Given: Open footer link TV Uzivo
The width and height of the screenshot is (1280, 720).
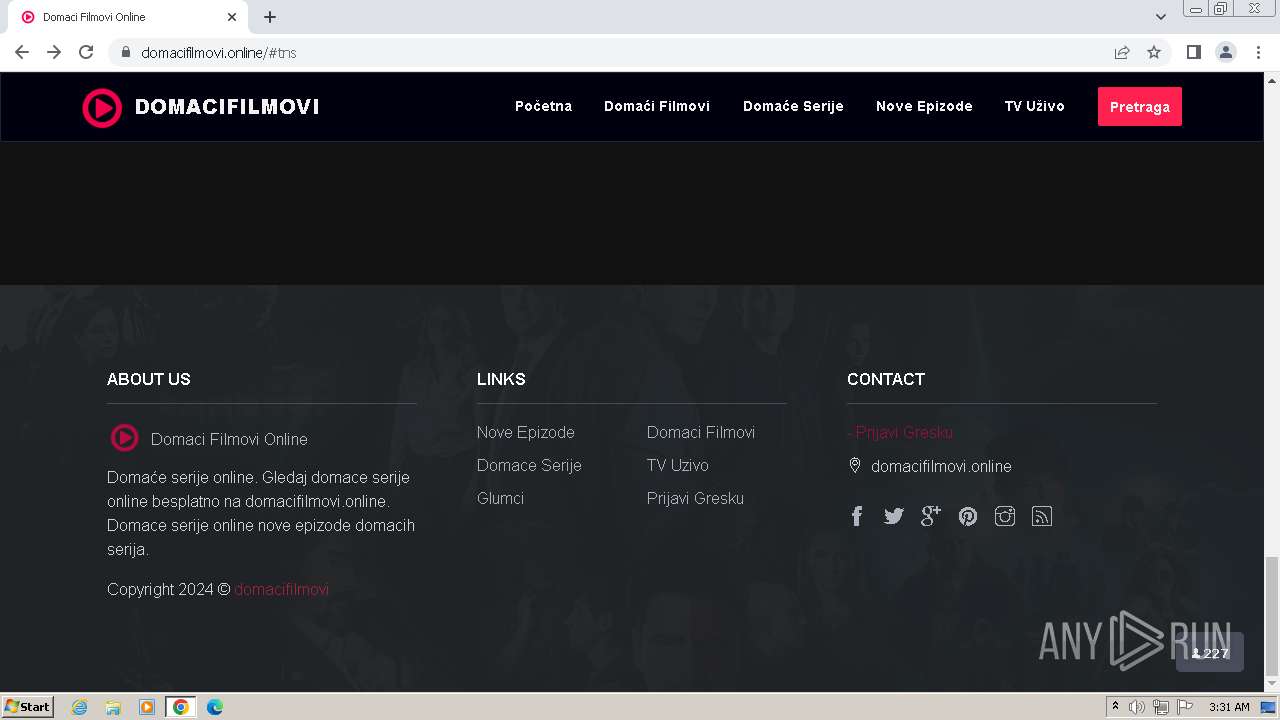Looking at the screenshot, I should click(x=678, y=465).
